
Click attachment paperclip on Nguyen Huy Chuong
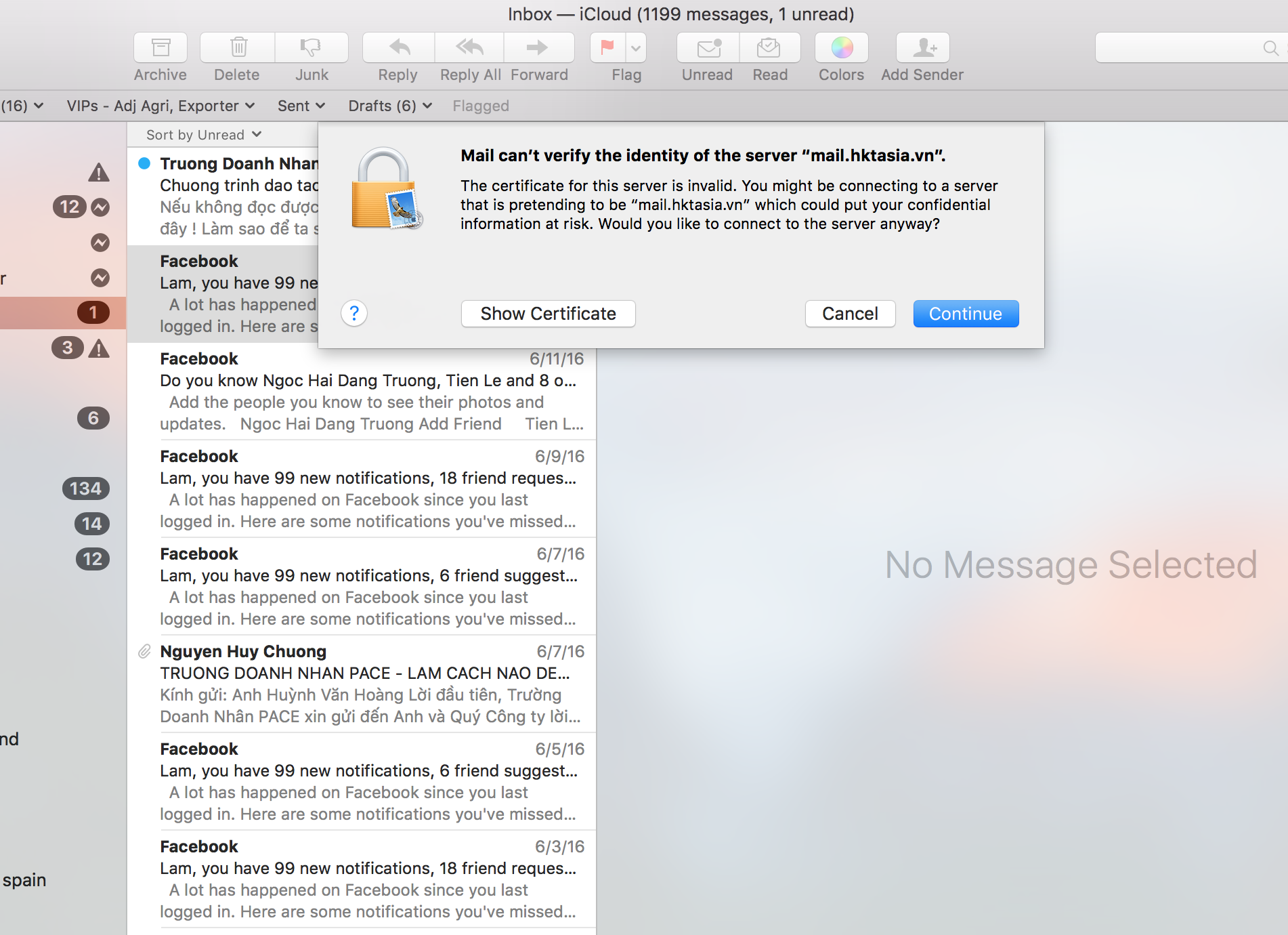coord(144,652)
